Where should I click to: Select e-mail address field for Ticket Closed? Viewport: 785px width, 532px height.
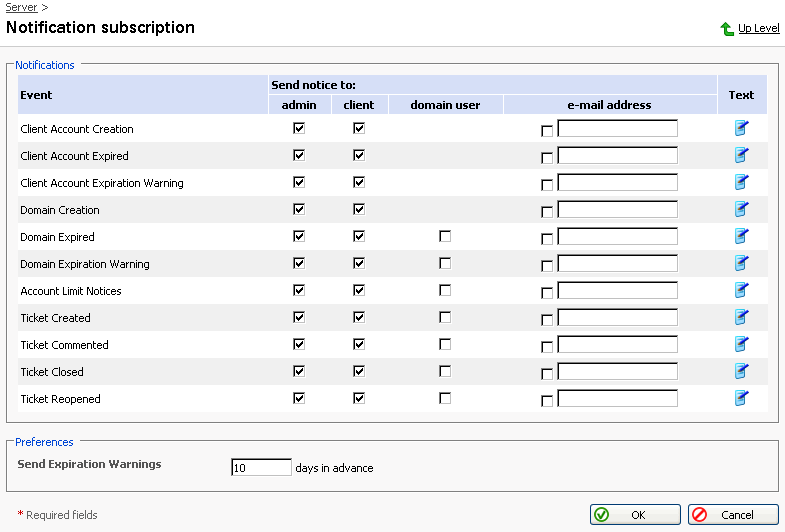tap(617, 371)
